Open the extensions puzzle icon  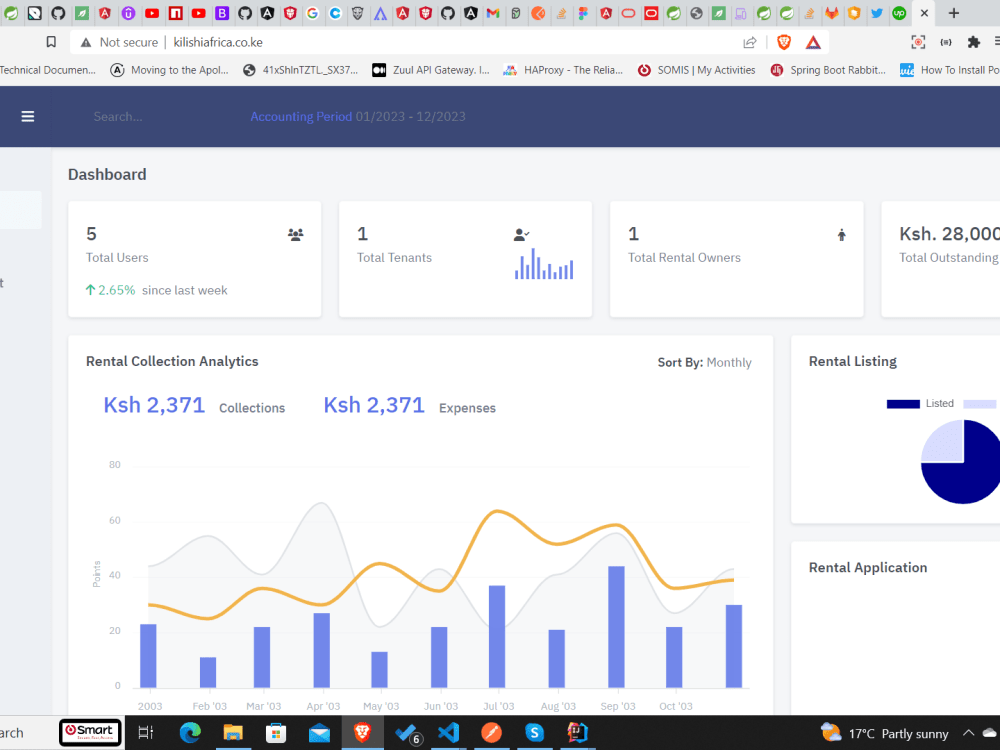click(973, 42)
